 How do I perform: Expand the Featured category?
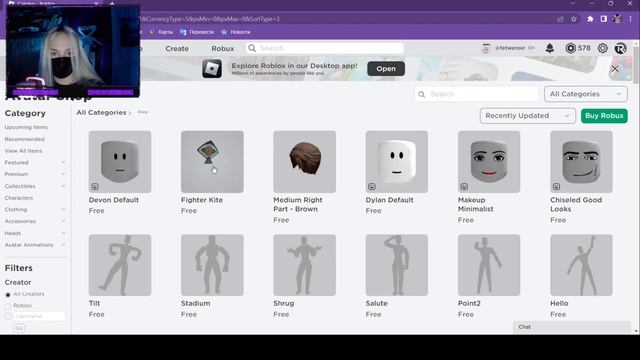tap(63, 162)
